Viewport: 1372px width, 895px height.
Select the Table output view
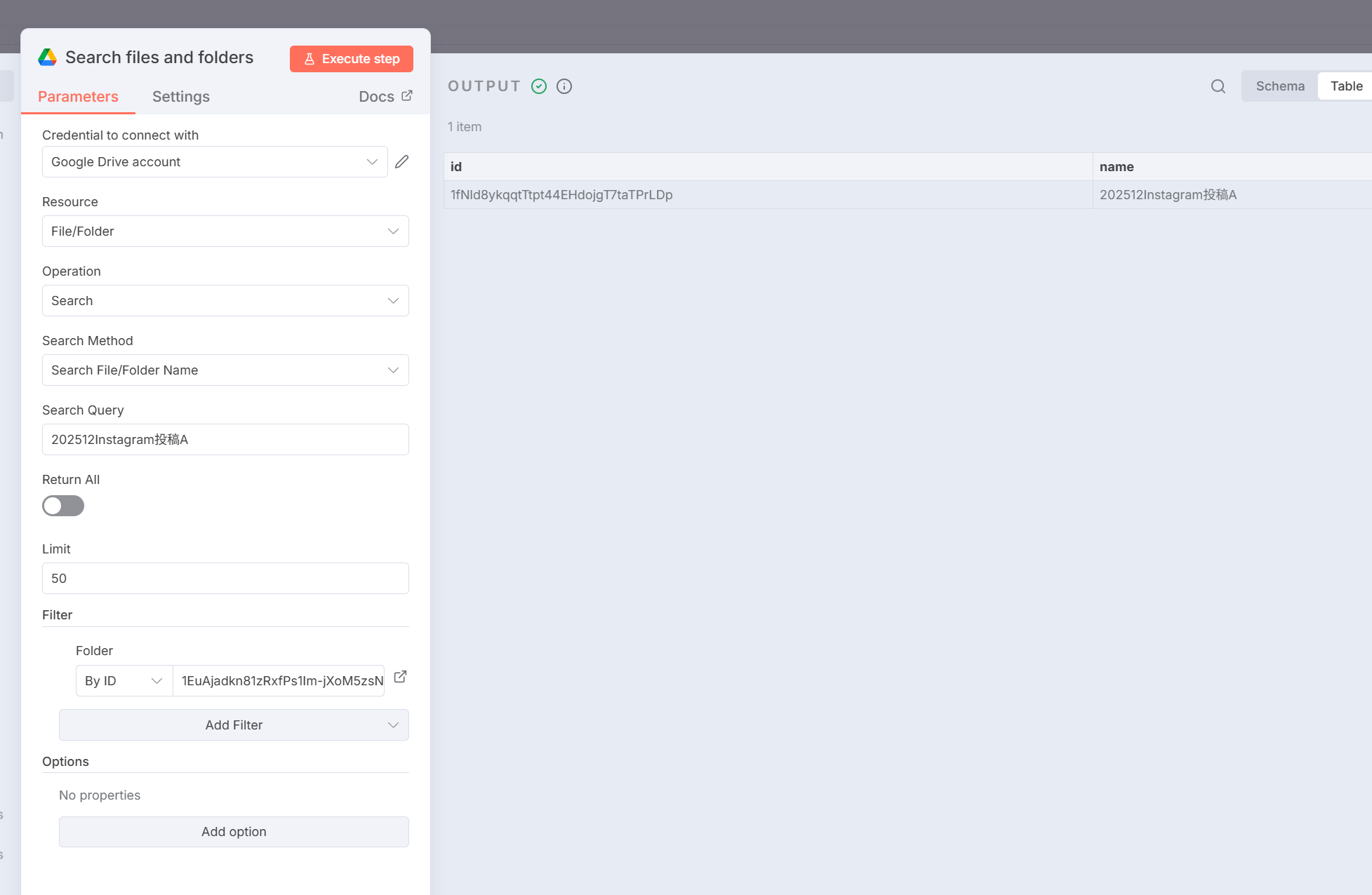1346,86
